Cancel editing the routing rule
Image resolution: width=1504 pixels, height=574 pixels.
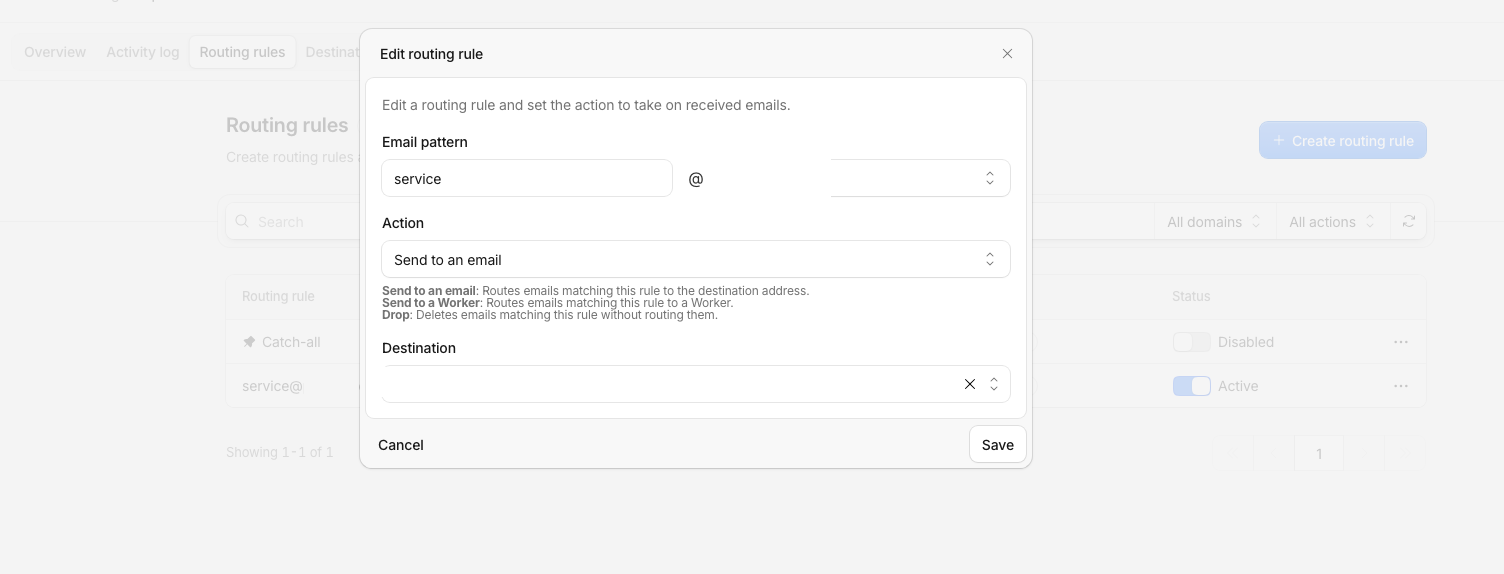pyautogui.click(x=401, y=445)
